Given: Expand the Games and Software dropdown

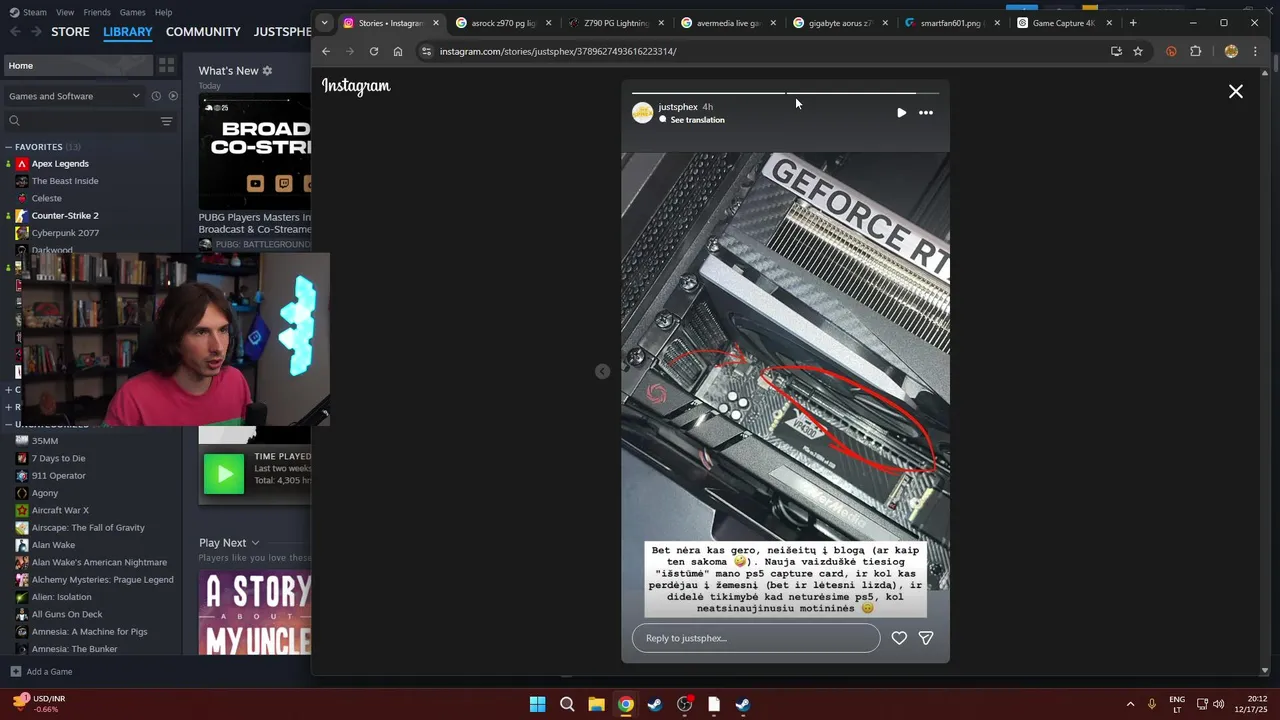Looking at the screenshot, I should click(x=74, y=96).
